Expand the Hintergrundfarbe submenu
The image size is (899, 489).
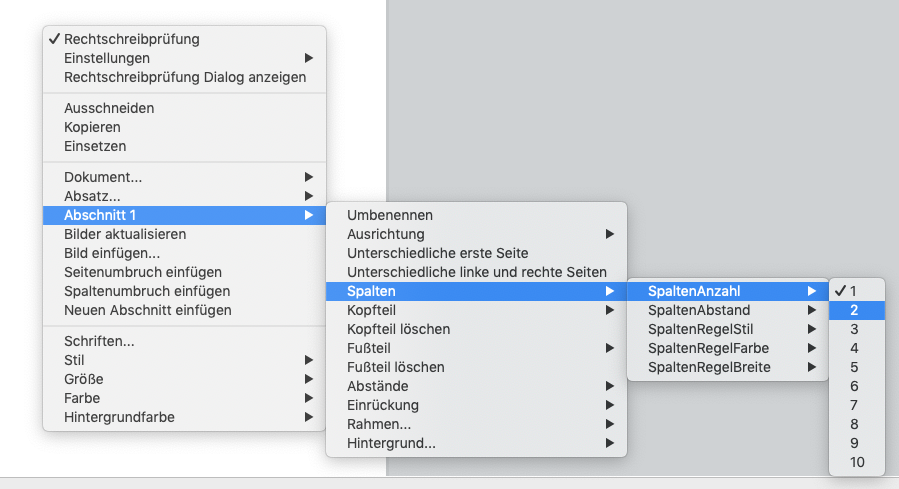[x=119, y=417]
